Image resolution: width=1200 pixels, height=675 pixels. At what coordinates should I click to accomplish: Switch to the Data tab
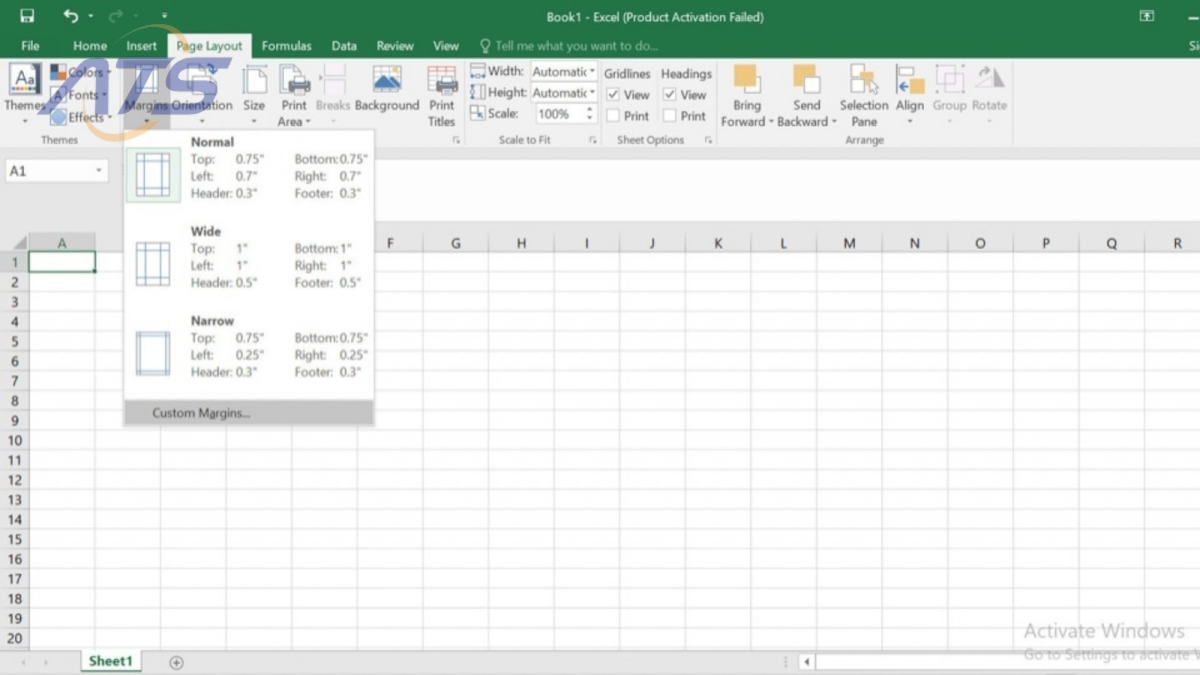[x=344, y=46]
